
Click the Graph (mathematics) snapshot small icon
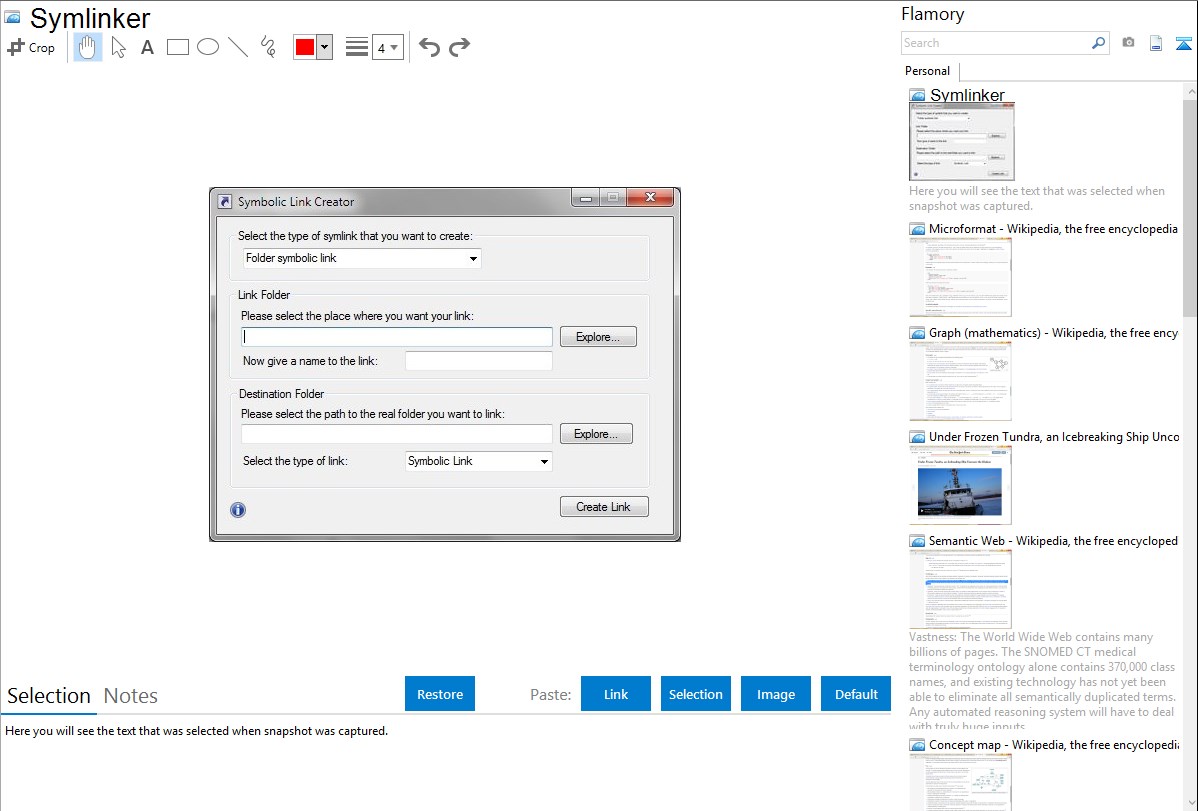click(x=917, y=333)
